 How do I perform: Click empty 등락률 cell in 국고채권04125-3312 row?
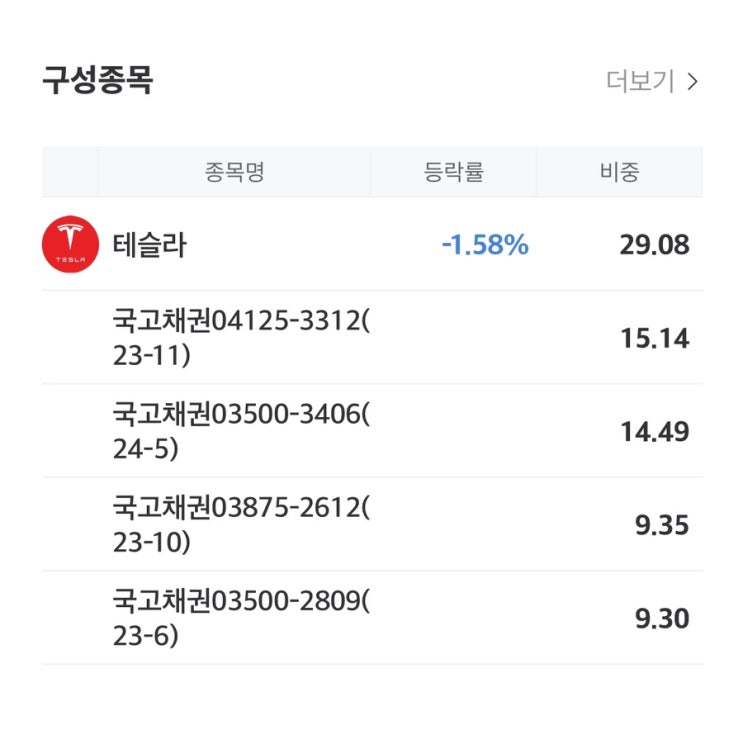coord(453,339)
